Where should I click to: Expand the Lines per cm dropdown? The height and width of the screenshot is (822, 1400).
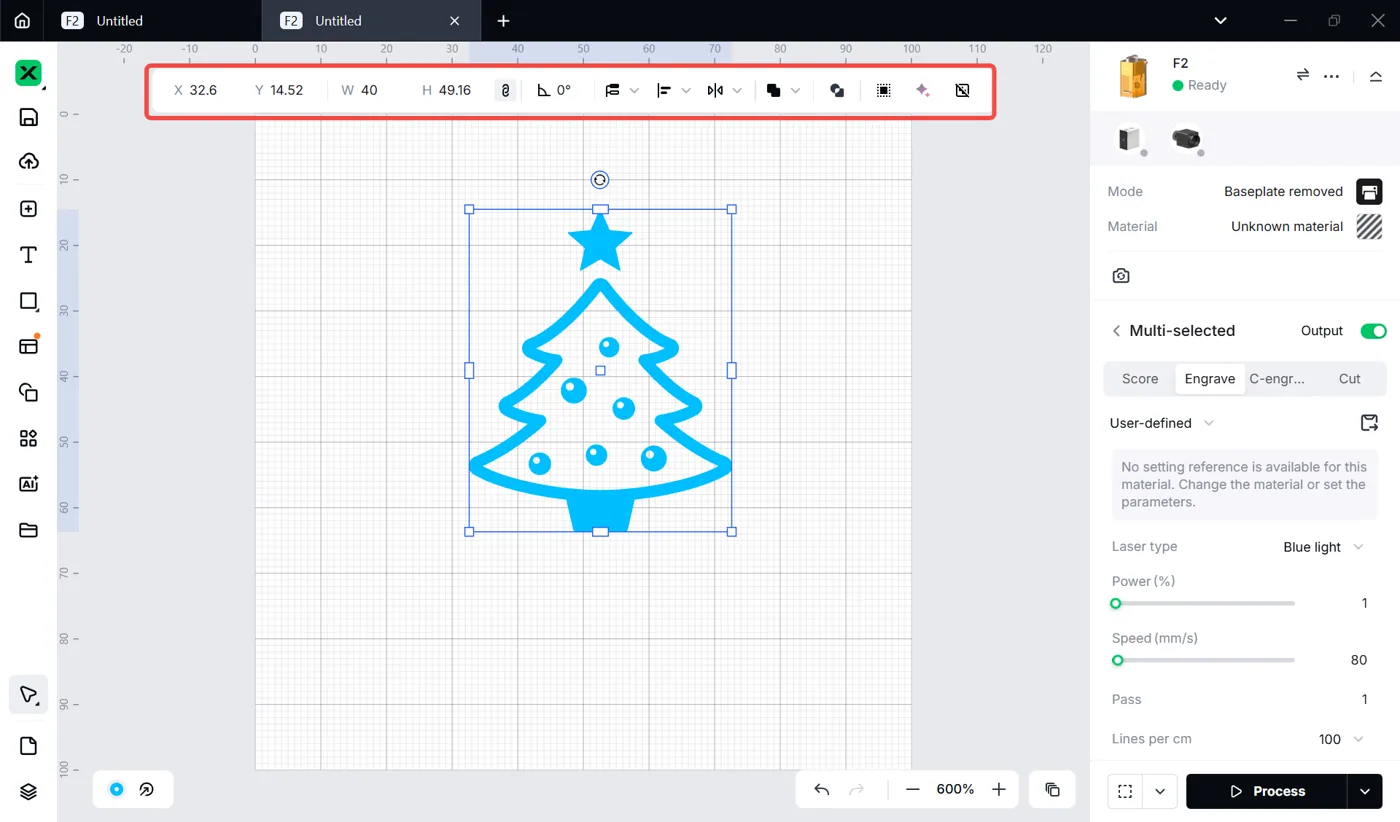point(1341,739)
